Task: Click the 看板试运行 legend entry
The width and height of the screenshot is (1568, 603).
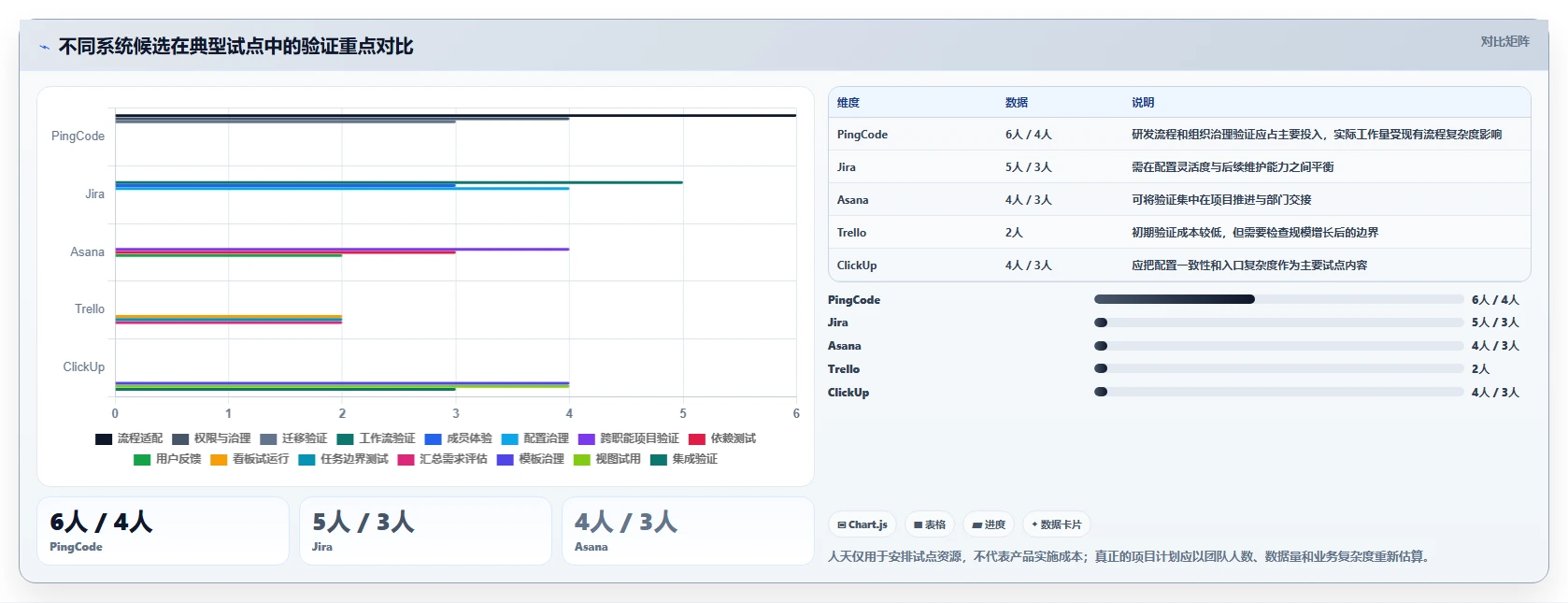Action: (249, 459)
